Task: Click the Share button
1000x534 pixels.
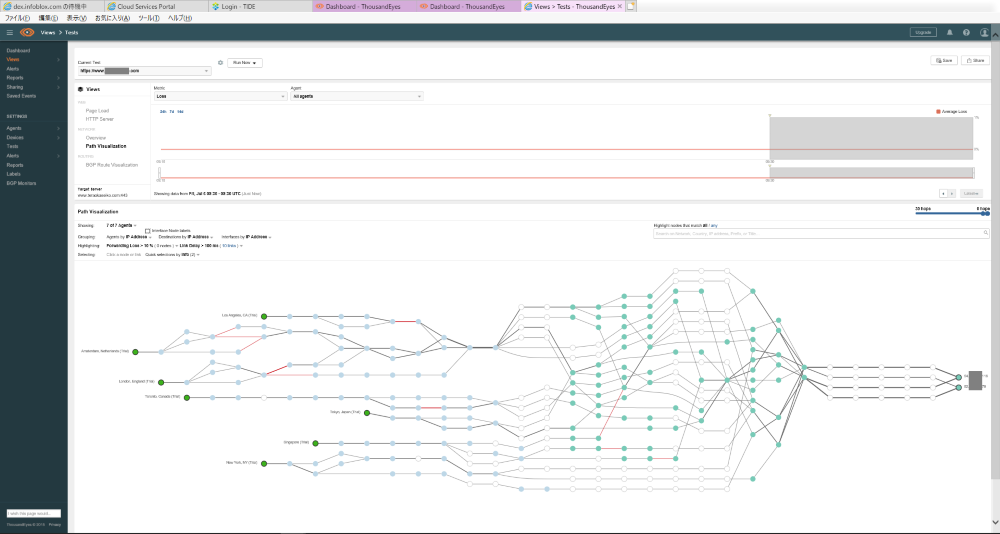Action: (x=975, y=61)
